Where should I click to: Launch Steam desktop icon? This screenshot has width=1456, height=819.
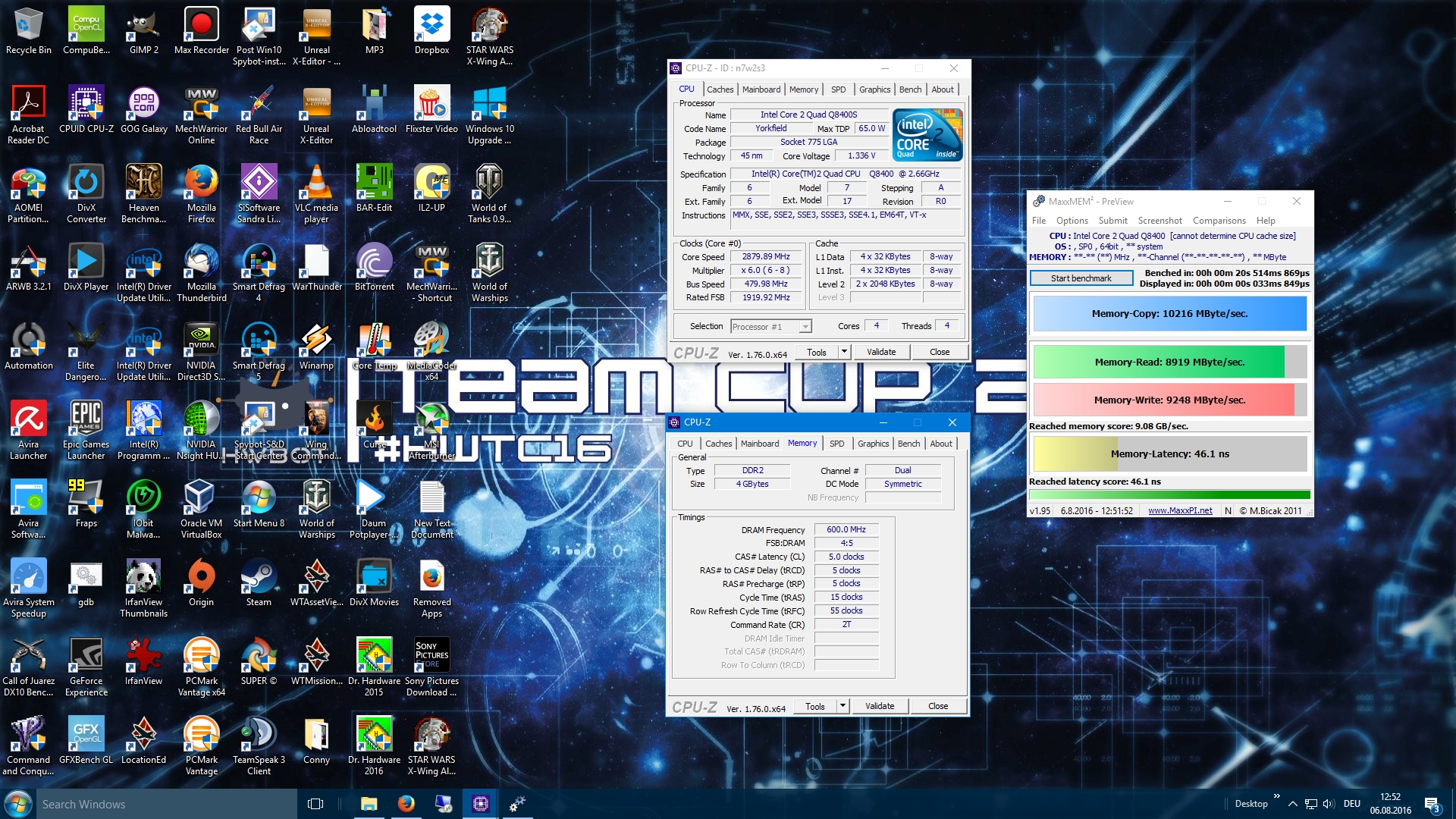pyautogui.click(x=259, y=583)
